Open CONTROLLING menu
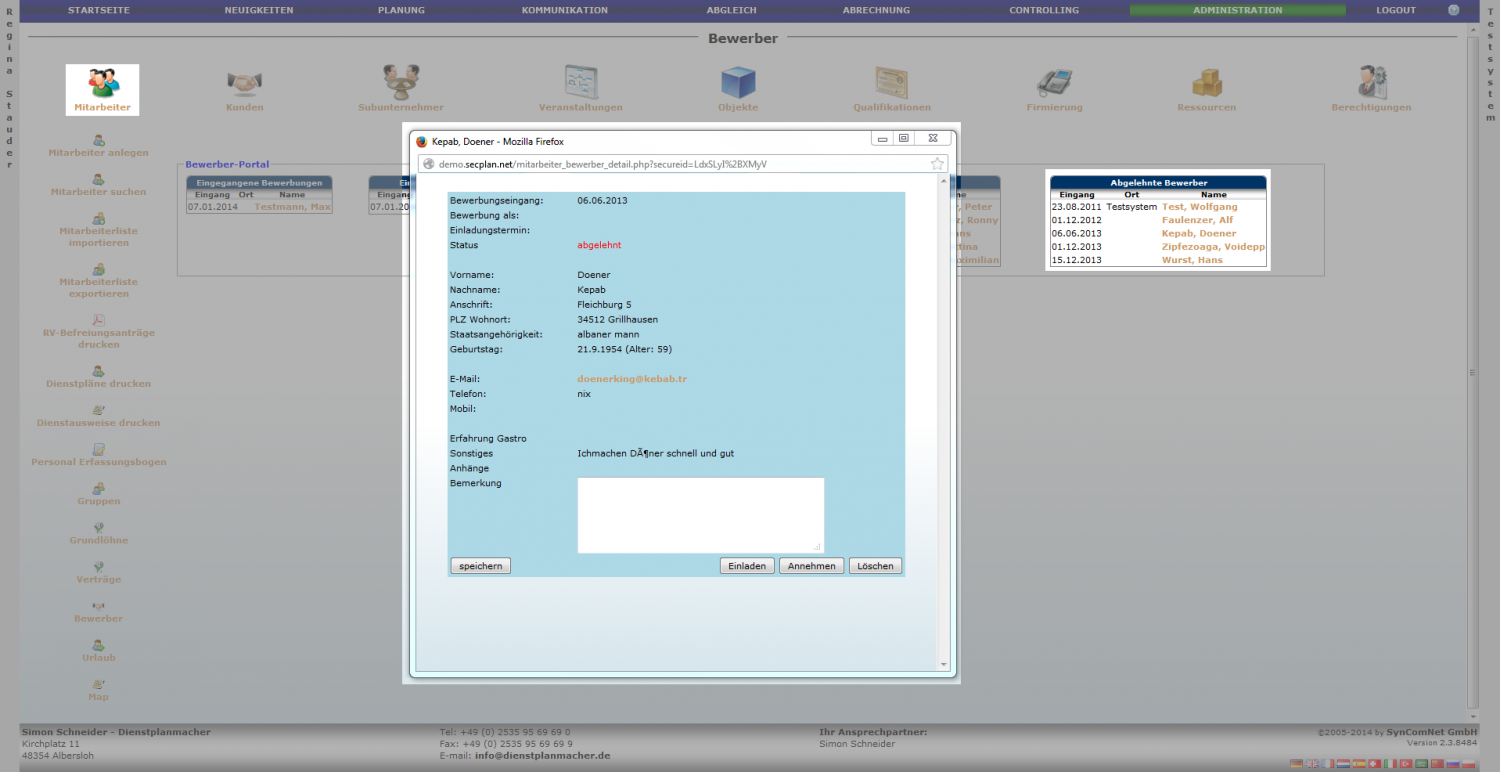Viewport: 1500px width, 772px height. [1044, 10]
